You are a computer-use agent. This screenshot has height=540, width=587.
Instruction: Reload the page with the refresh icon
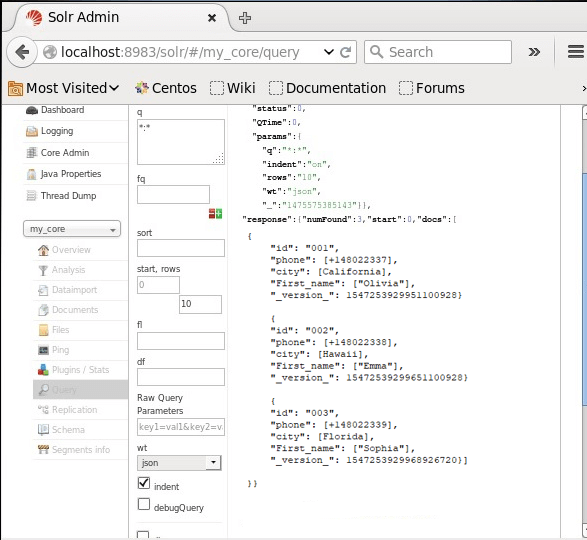coord(345,52)
